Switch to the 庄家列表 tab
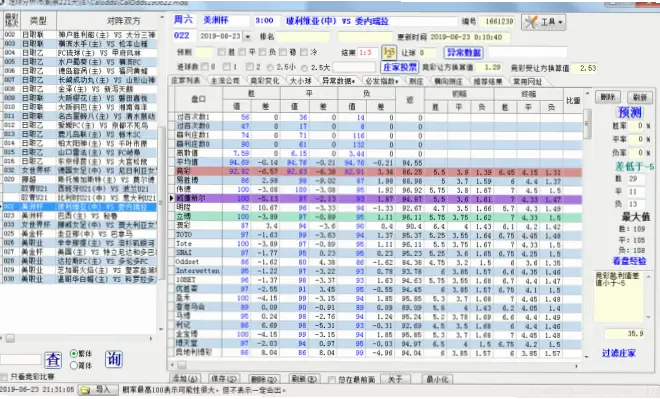This screenshot has height=399, width=660. pos(185,81)
